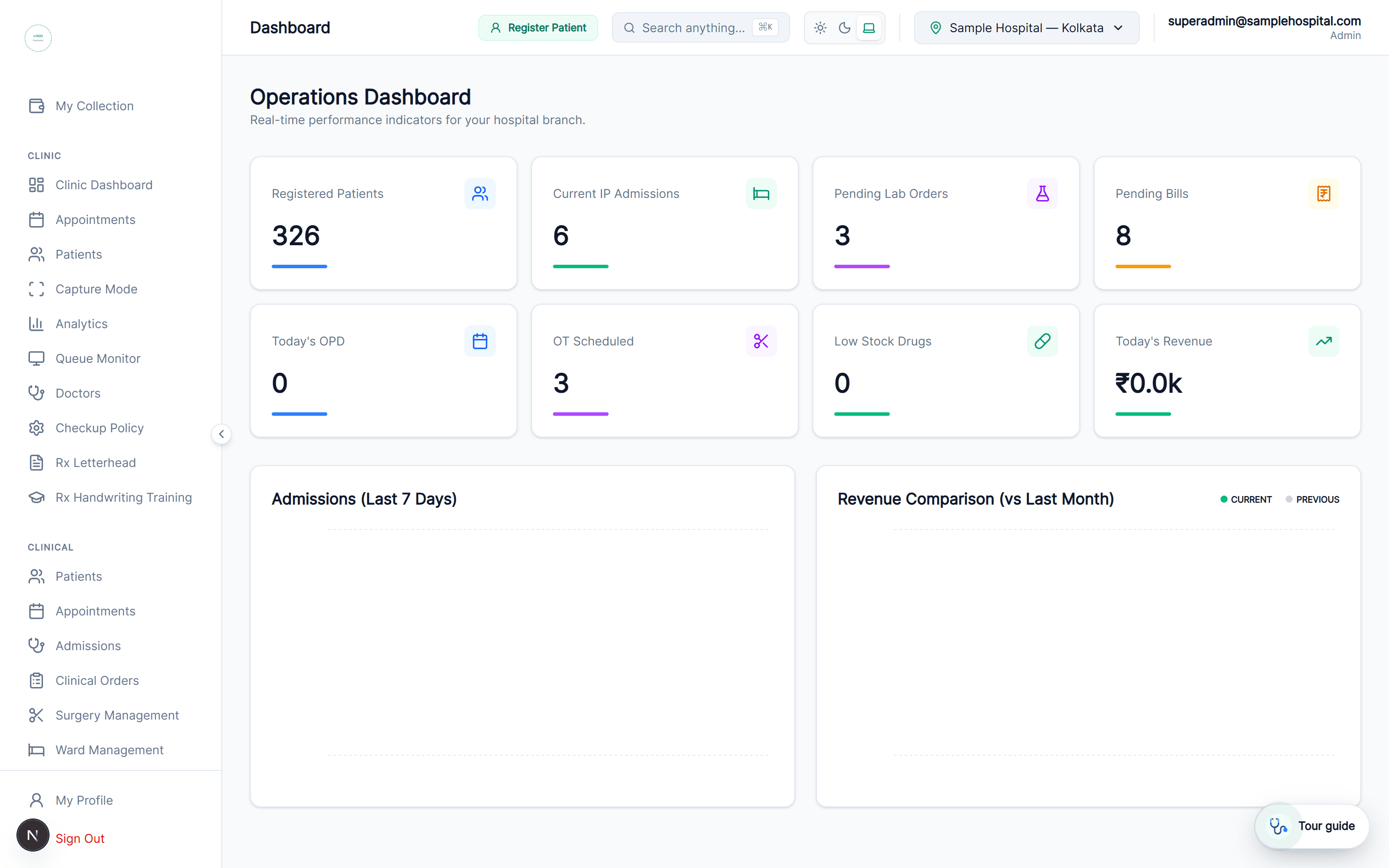Screen dimensions: 1389x868
Task: Open Admissions under Clinical
Action: tap(111, 646)
